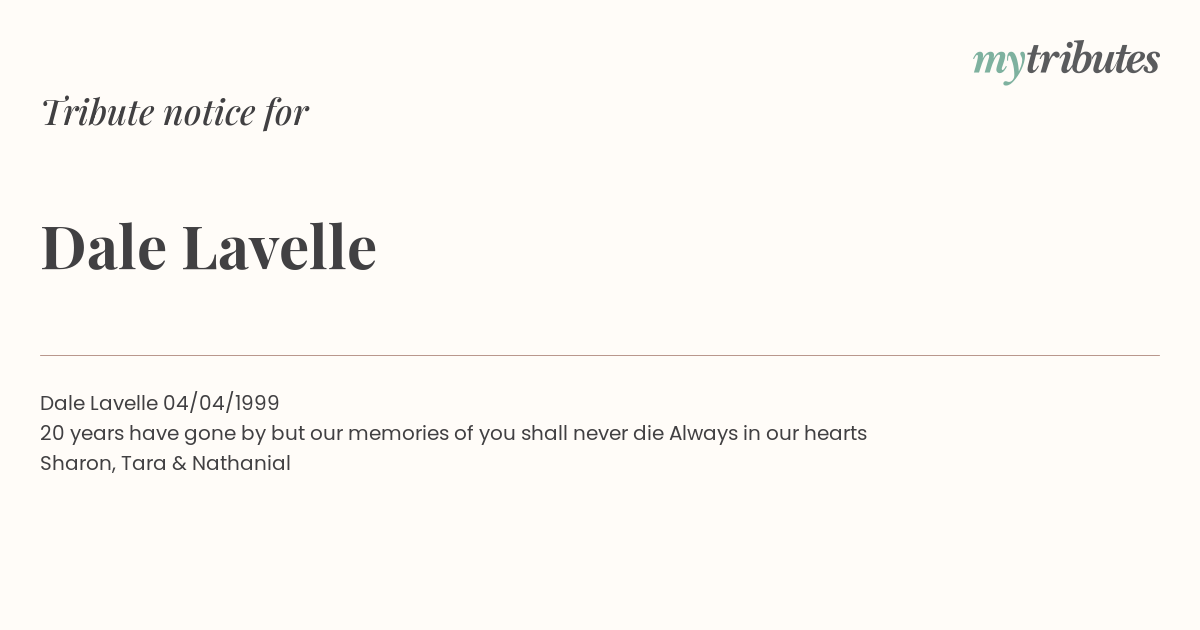1200x630 pixels.
Task: Click the '20 years have gone by' message
Action: pos(453,433)
